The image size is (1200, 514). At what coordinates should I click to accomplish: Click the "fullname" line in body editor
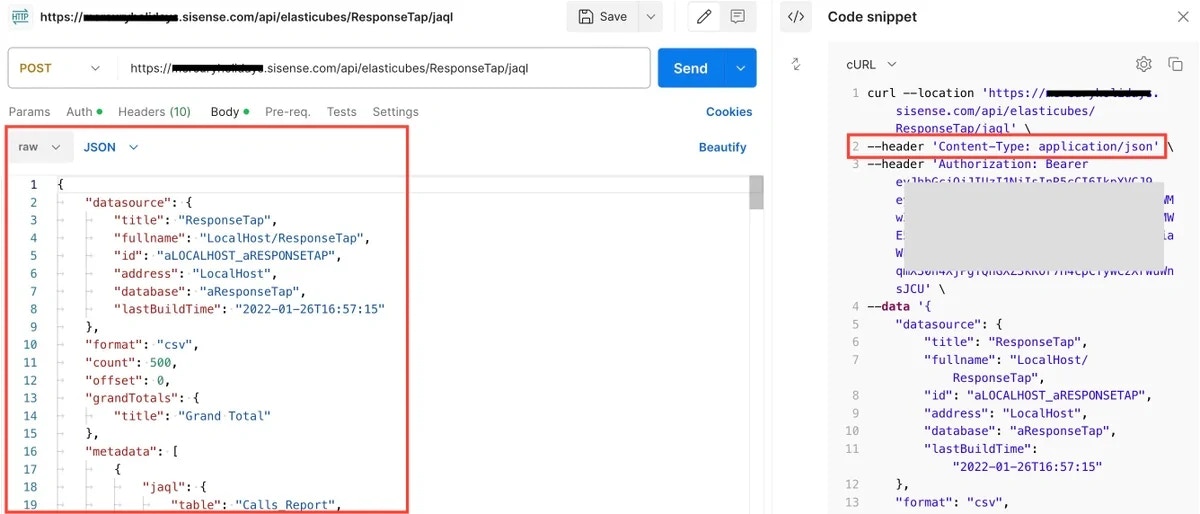point(242,238)
